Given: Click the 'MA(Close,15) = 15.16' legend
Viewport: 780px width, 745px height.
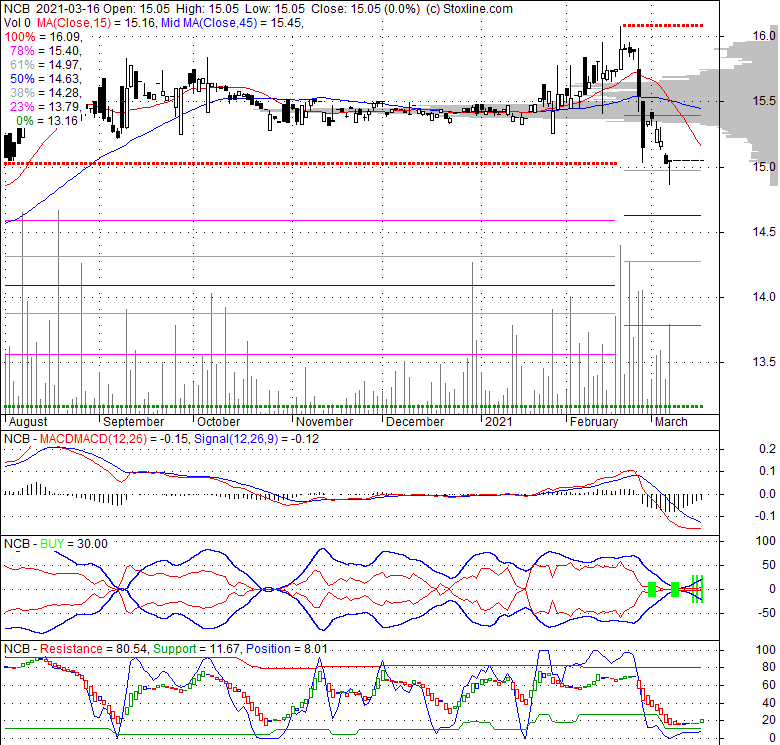Looking at the screenshot, I should click(97, 23).
